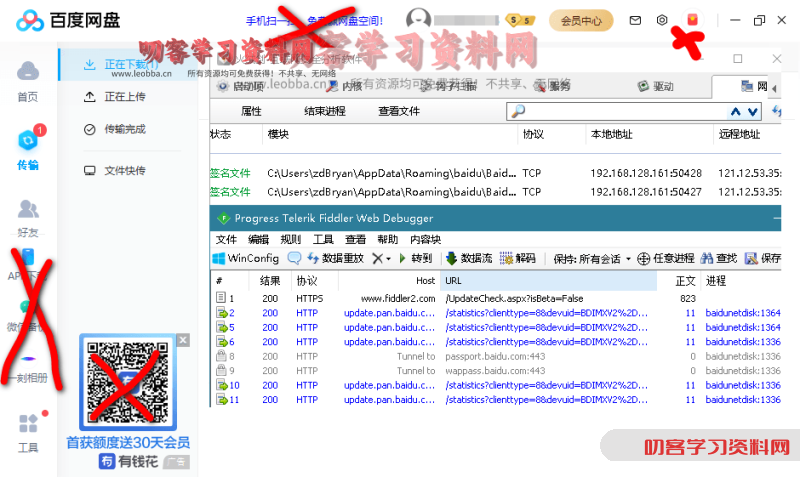Image resolution: width=800 pixels, height=477 pixels.
Task: Select session 9 wappass.baidu.com tunnel
Action: coord(495,371)
